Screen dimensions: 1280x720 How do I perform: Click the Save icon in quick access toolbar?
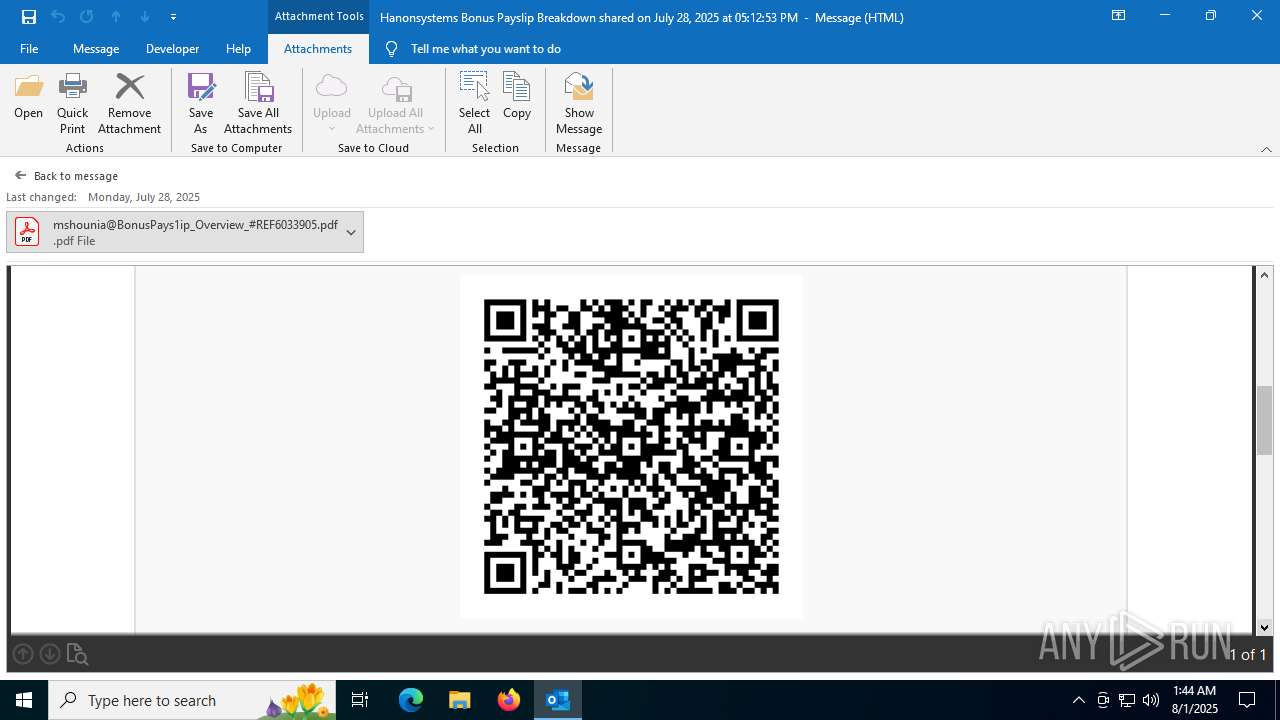tap(29, 17)
